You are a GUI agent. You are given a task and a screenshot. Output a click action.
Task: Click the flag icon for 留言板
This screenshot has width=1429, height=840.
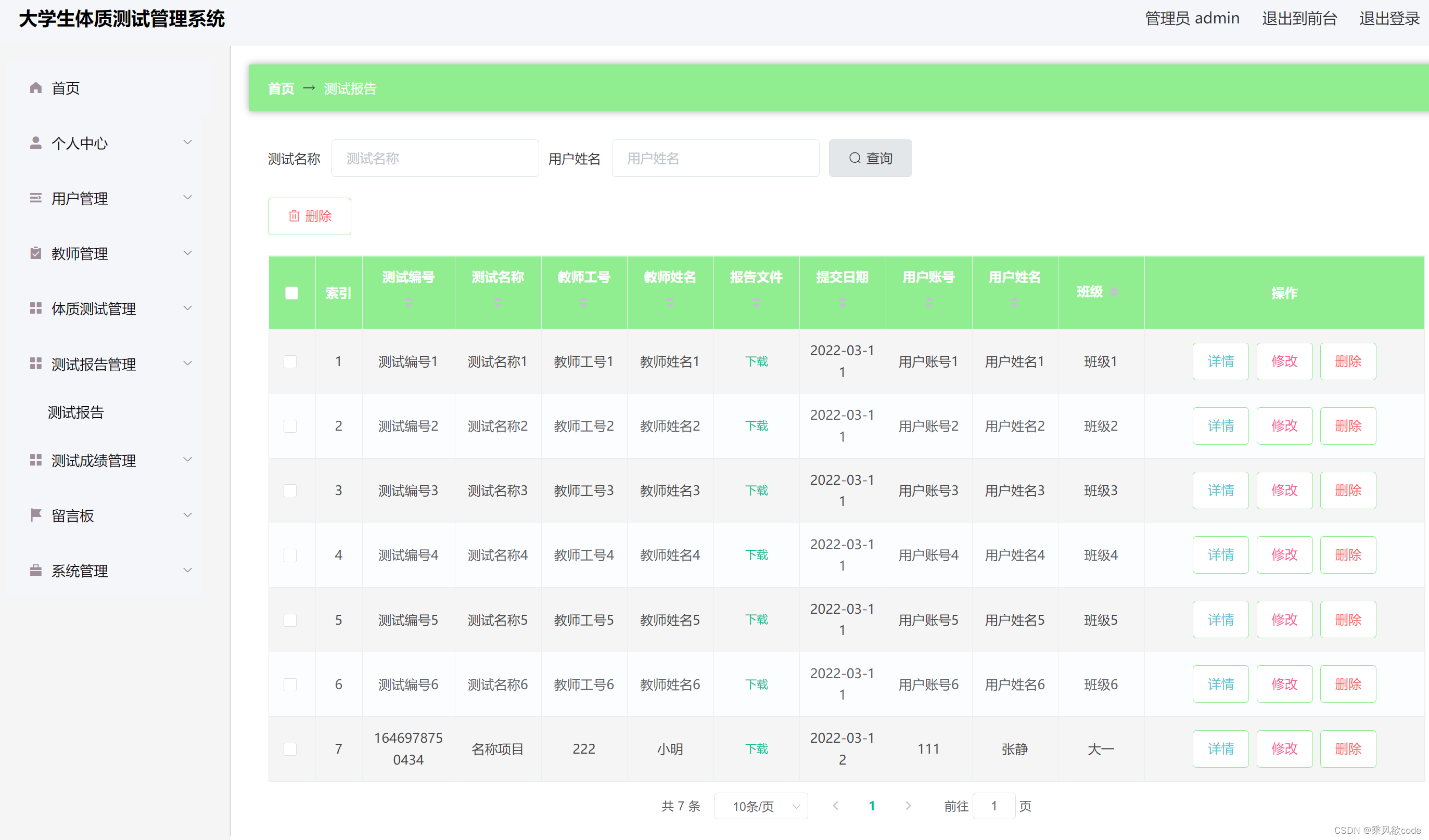(x=36, y=514)
